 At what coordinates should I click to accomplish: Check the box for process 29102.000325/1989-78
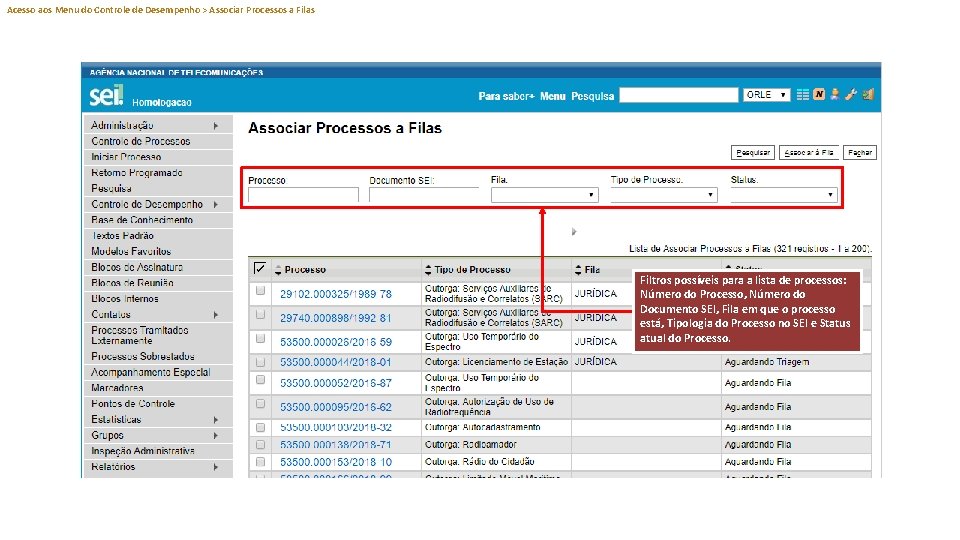[x=260, y=290]
